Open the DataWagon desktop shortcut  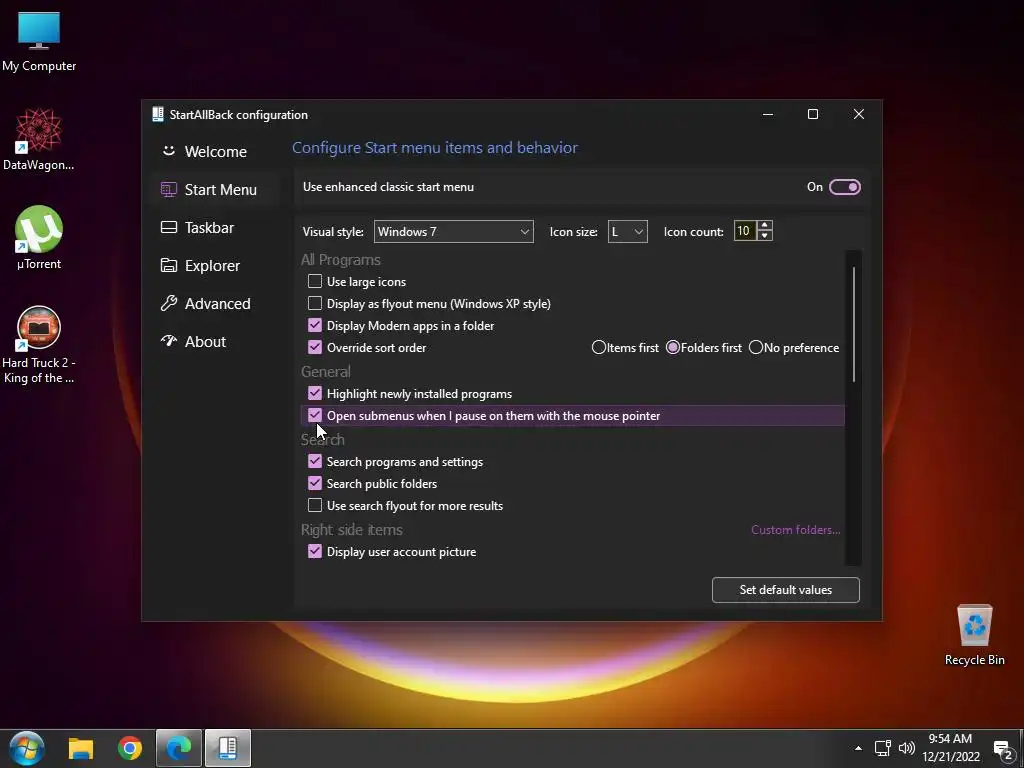coord(39,140)
